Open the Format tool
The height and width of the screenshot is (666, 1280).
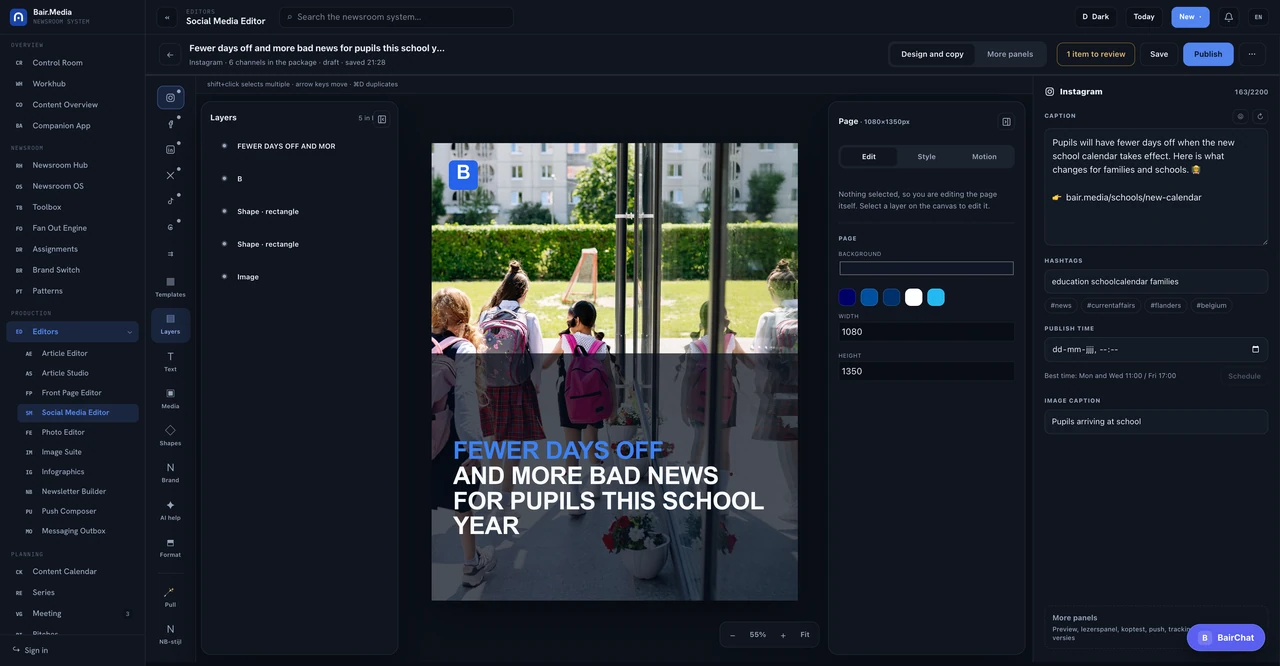[170, 547]
